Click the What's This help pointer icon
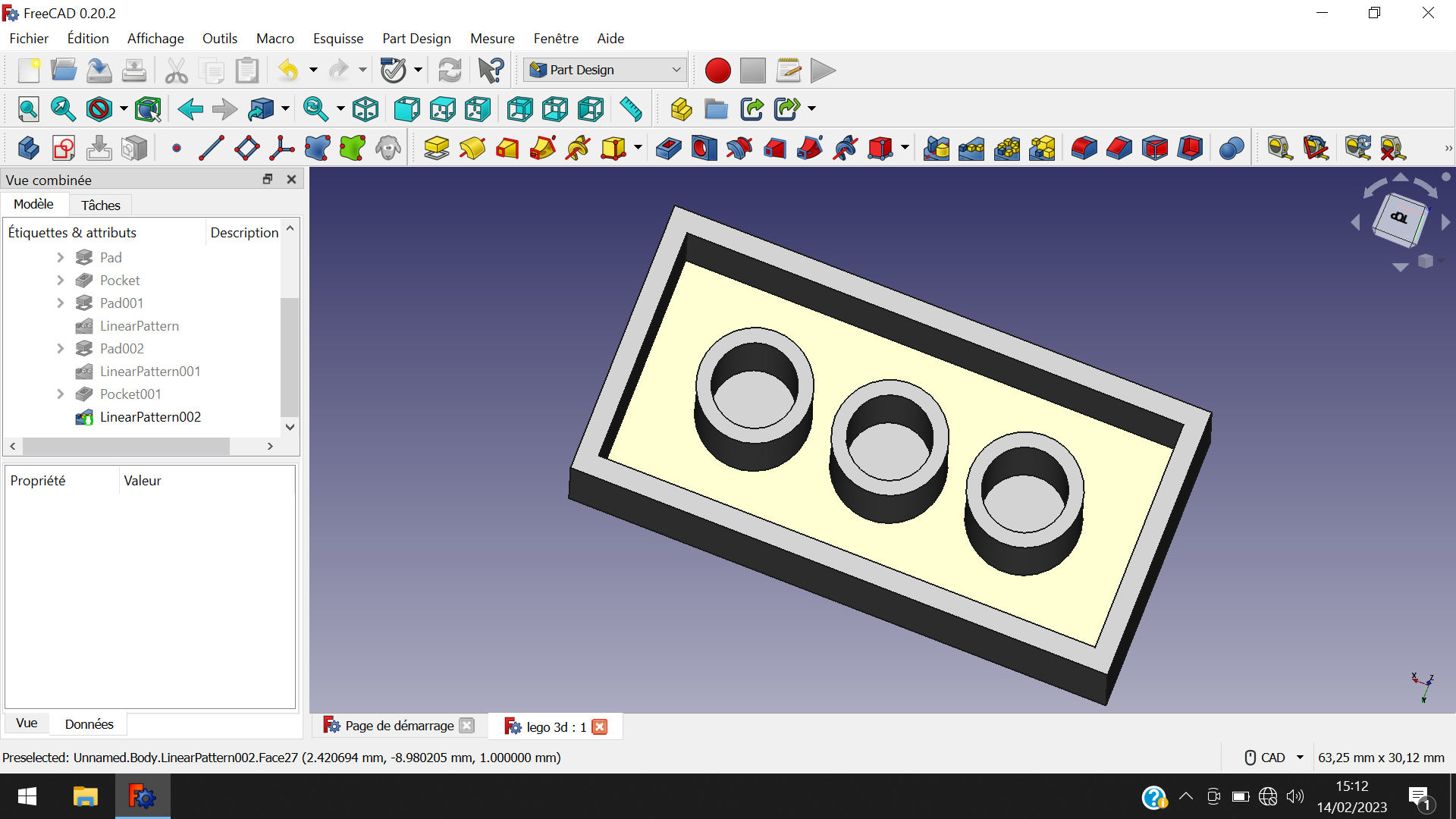This screenshot has width=1456, height=819. (x=491, y=71)
